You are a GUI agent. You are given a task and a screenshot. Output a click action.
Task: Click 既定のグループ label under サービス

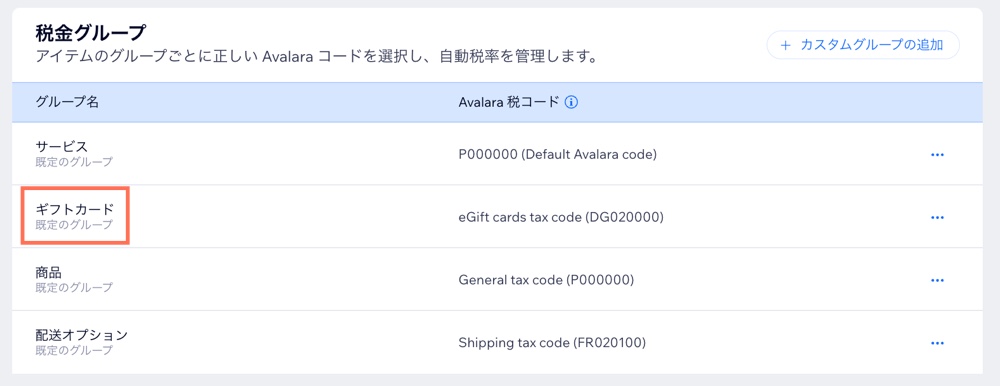click(74, 162)
